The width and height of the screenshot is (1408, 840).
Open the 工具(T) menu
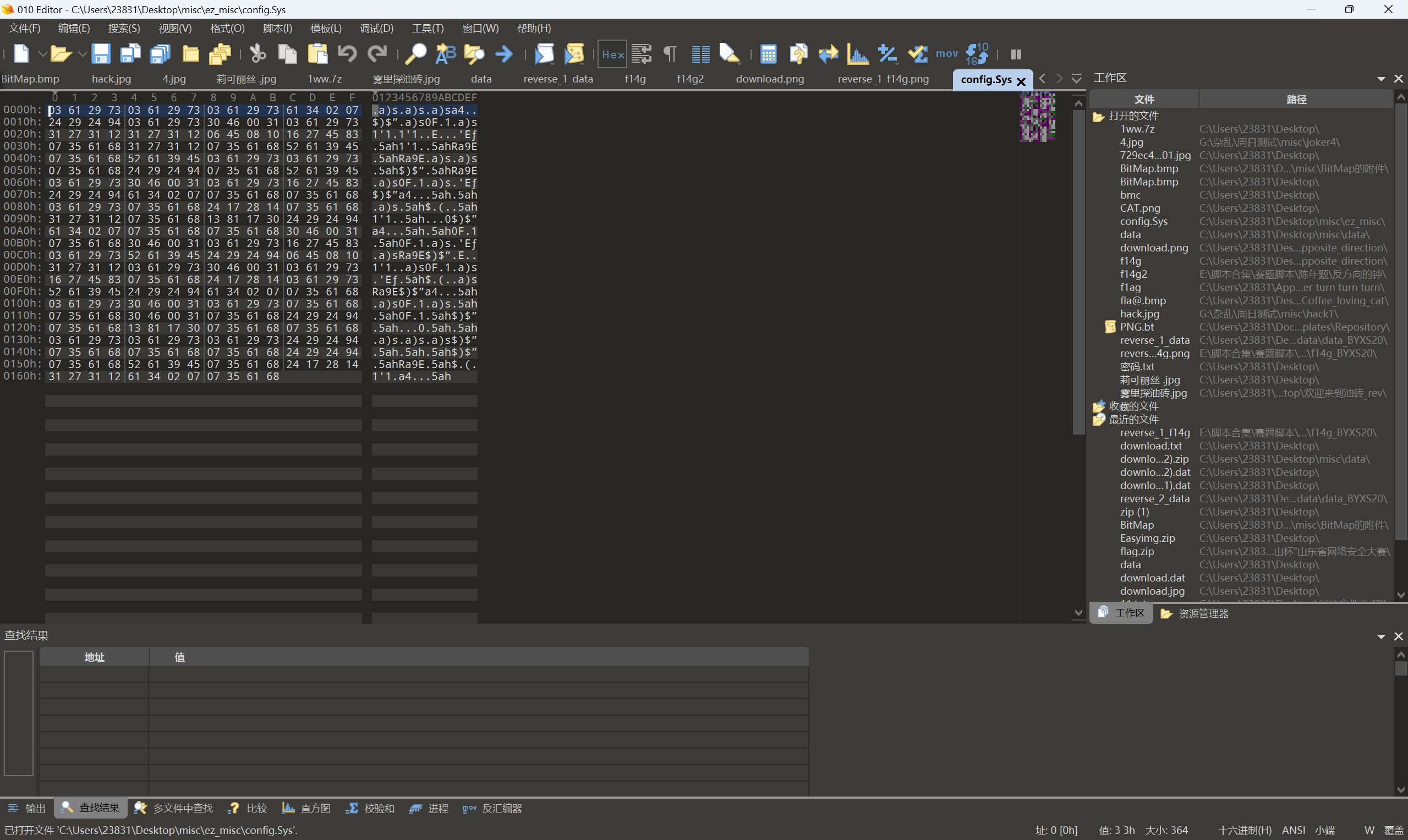428,28
